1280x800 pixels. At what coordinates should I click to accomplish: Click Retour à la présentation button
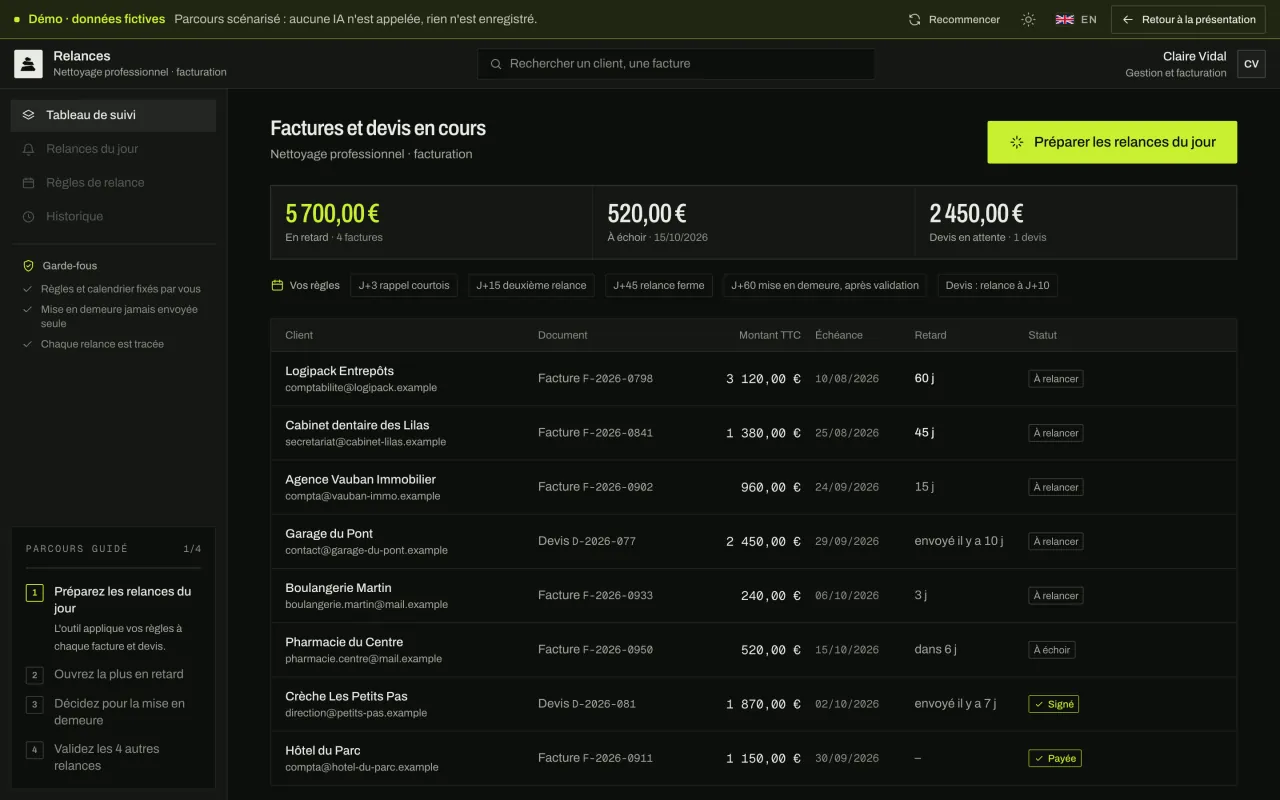pyautogui.click(x=1188, y=19)
